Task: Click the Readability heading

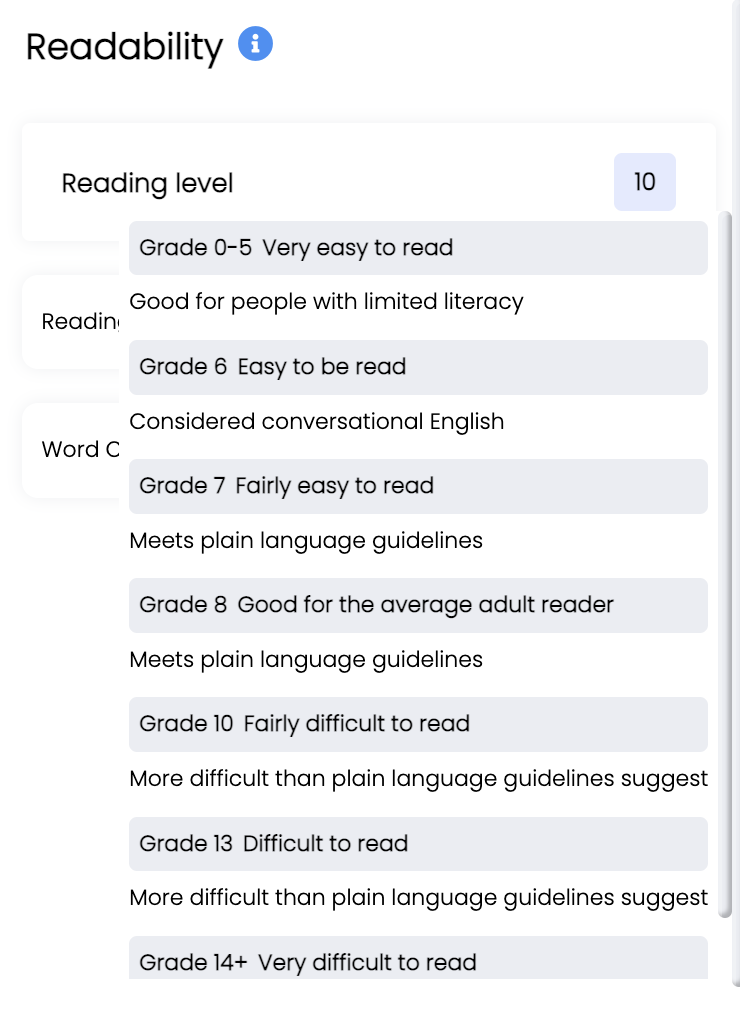Action: (x=124, y=47)
